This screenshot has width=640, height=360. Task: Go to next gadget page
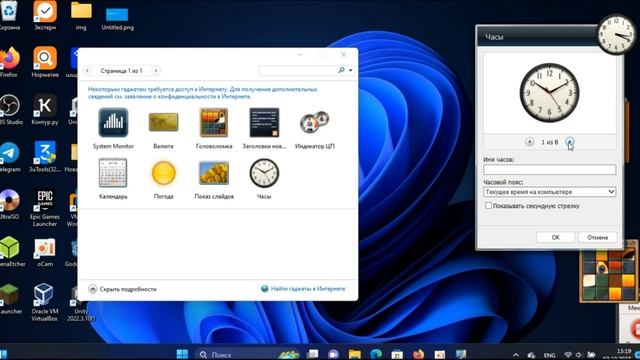click(x=156, y=71)
